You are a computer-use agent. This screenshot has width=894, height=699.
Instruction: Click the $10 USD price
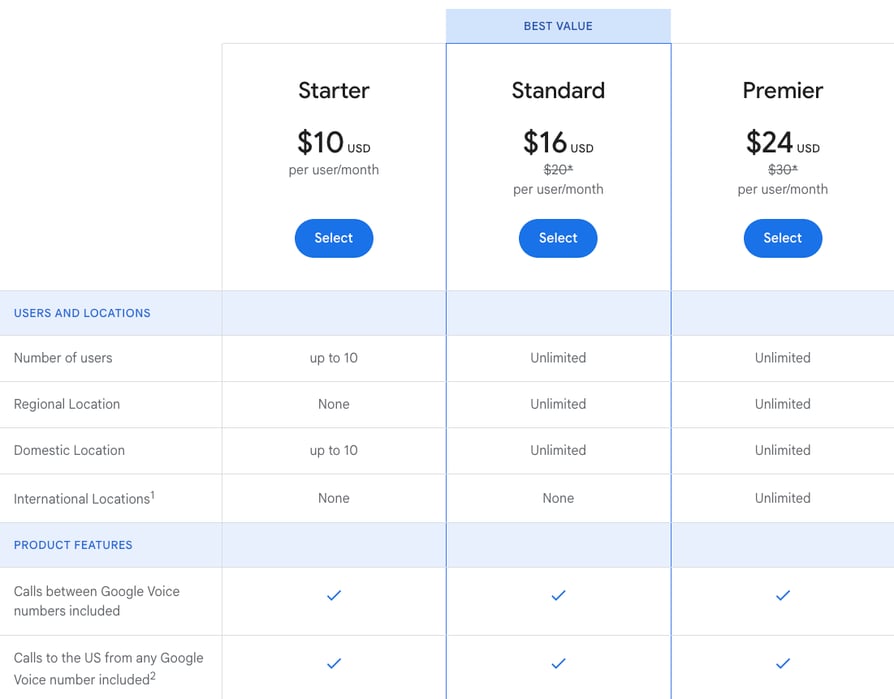[334, 143]
